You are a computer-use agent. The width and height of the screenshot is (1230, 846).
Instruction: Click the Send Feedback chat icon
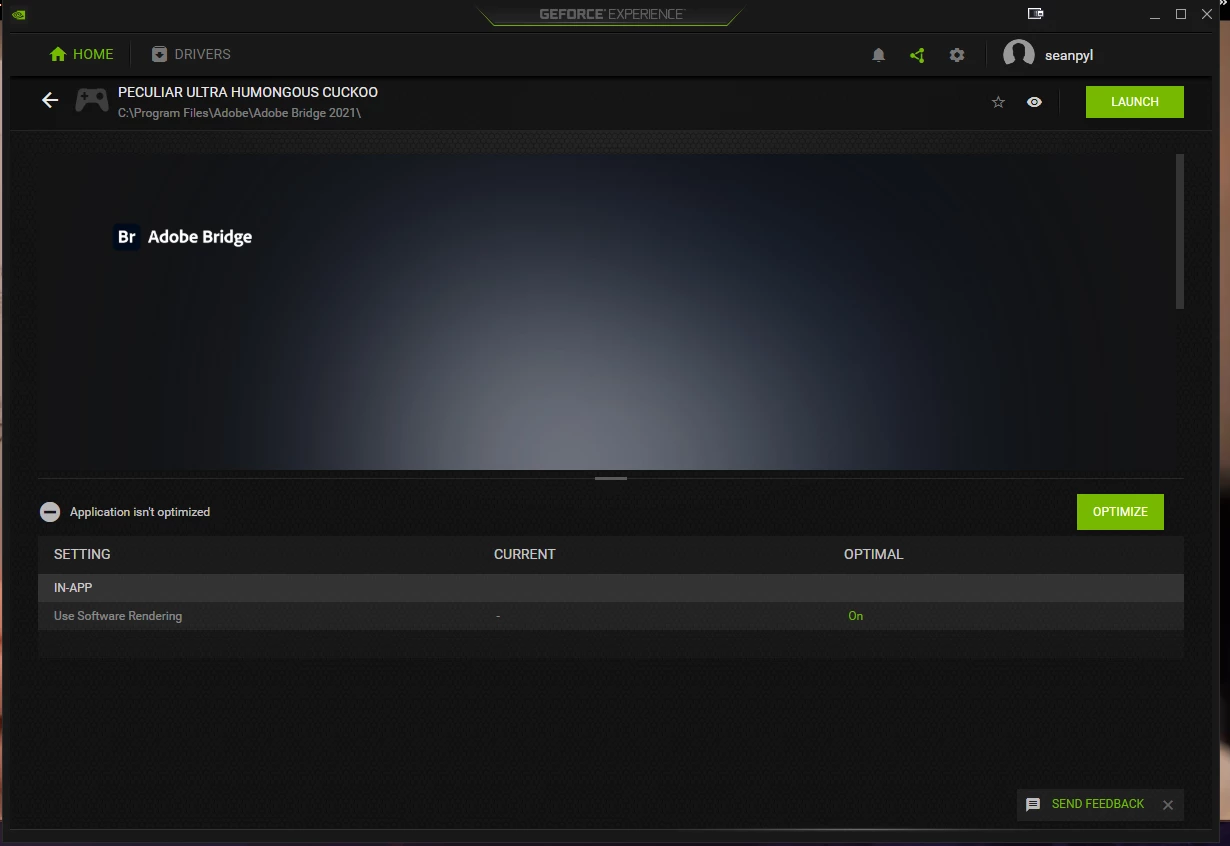(1033, 804)
